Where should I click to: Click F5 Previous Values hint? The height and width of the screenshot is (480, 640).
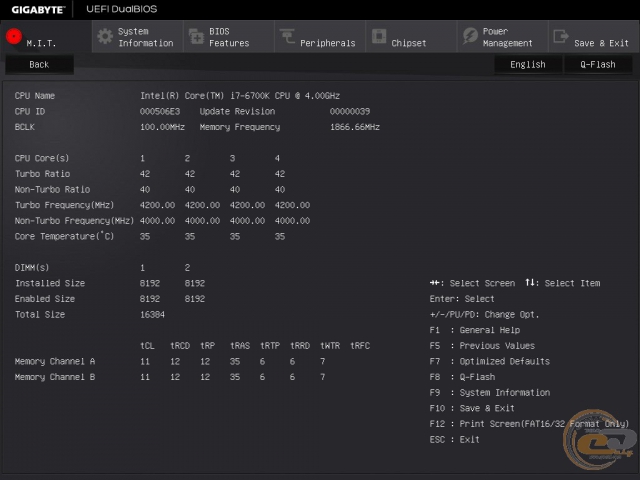pyautogui.click(x=482, y=346)
